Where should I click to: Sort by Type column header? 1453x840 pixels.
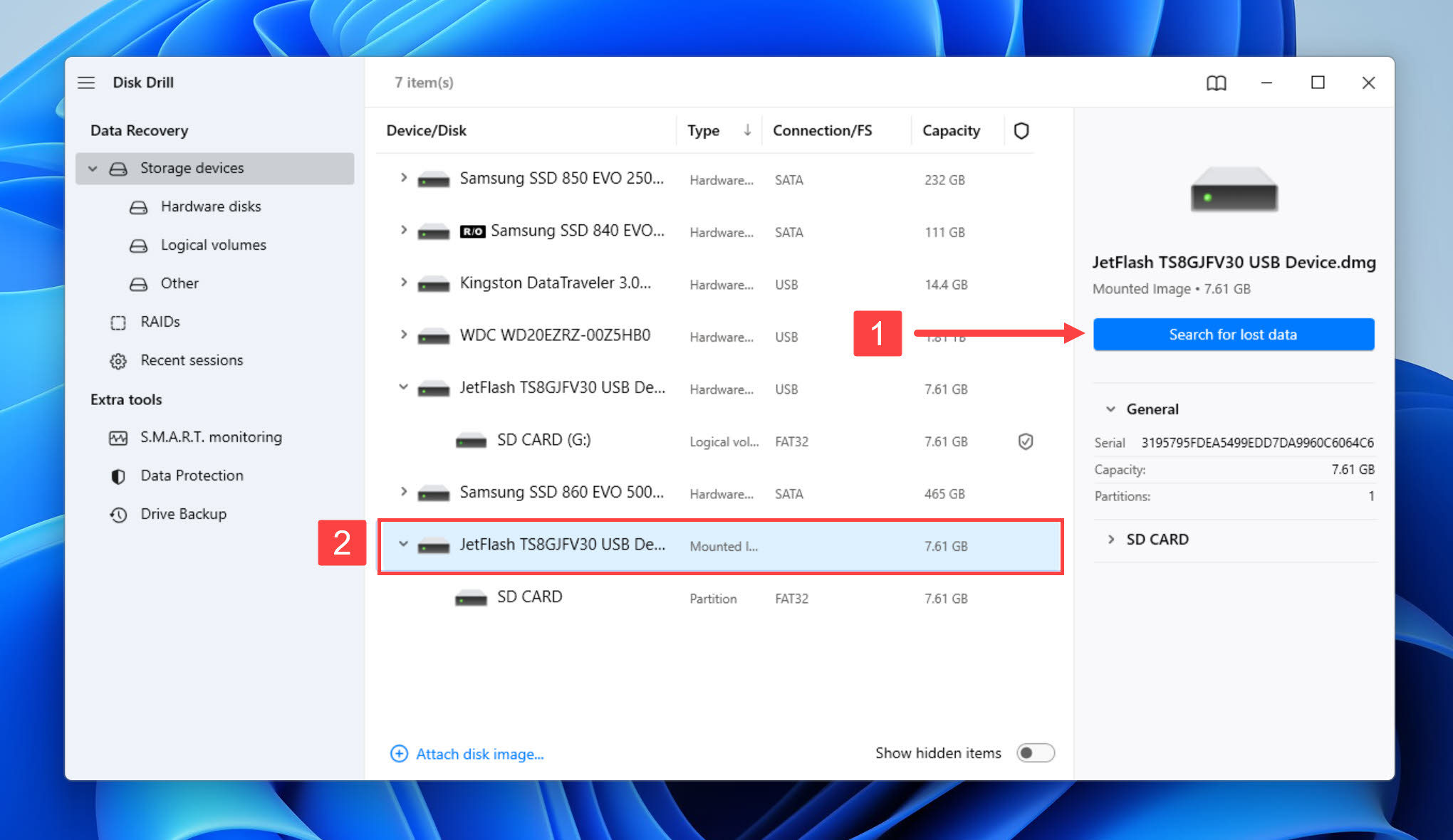[x=703, y=131]
